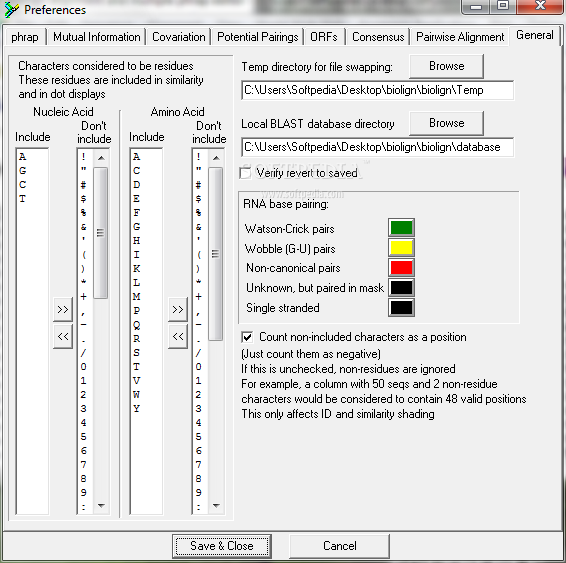Select + in nucleic acid Don't include list
566x563 pixels.
(x=83, y=297)
